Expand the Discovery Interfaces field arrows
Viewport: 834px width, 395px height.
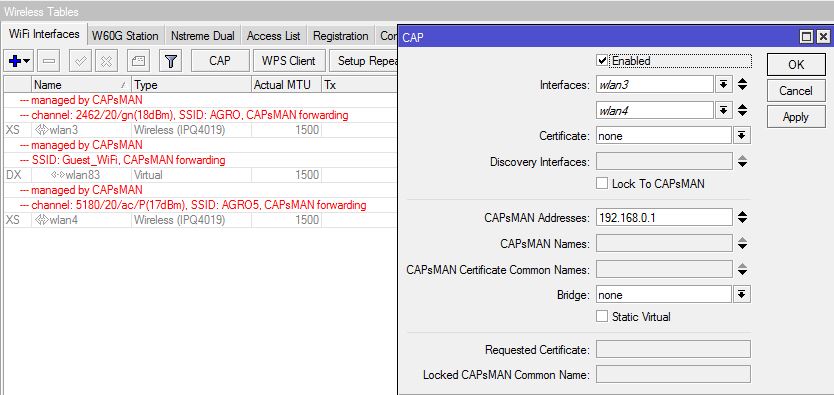click(743, 162)
